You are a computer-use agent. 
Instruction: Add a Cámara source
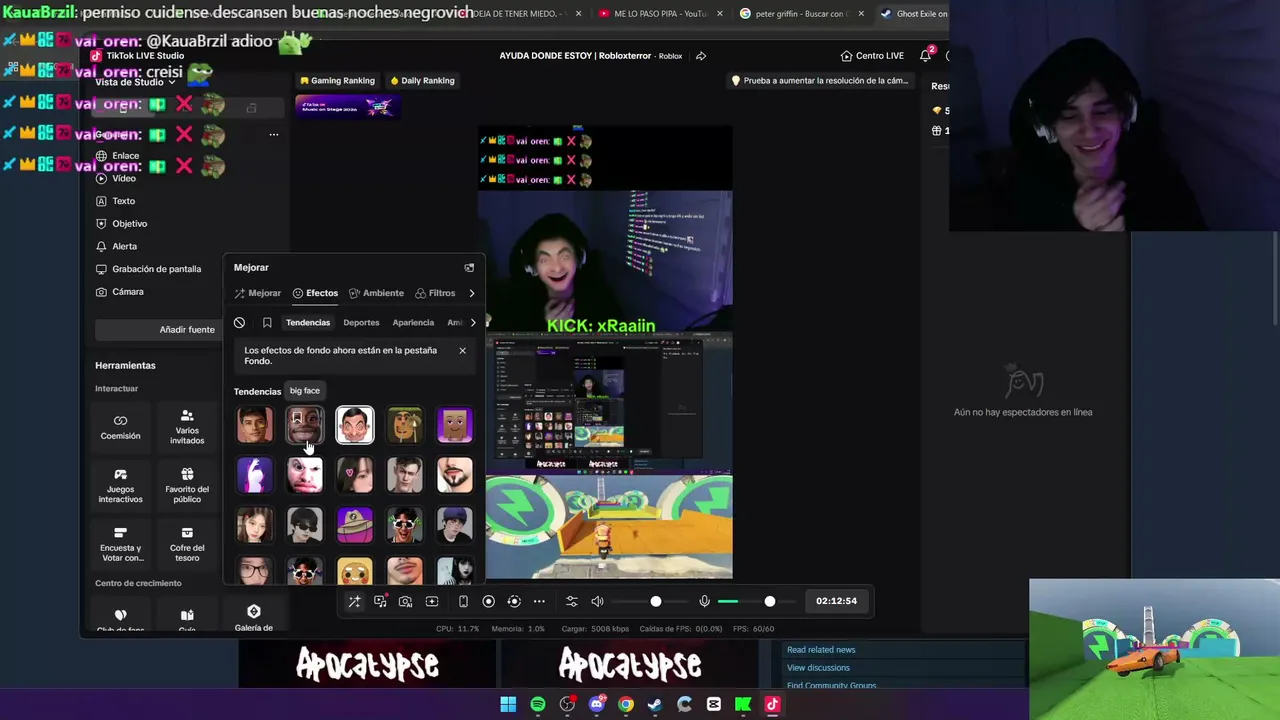coord(120,292)
